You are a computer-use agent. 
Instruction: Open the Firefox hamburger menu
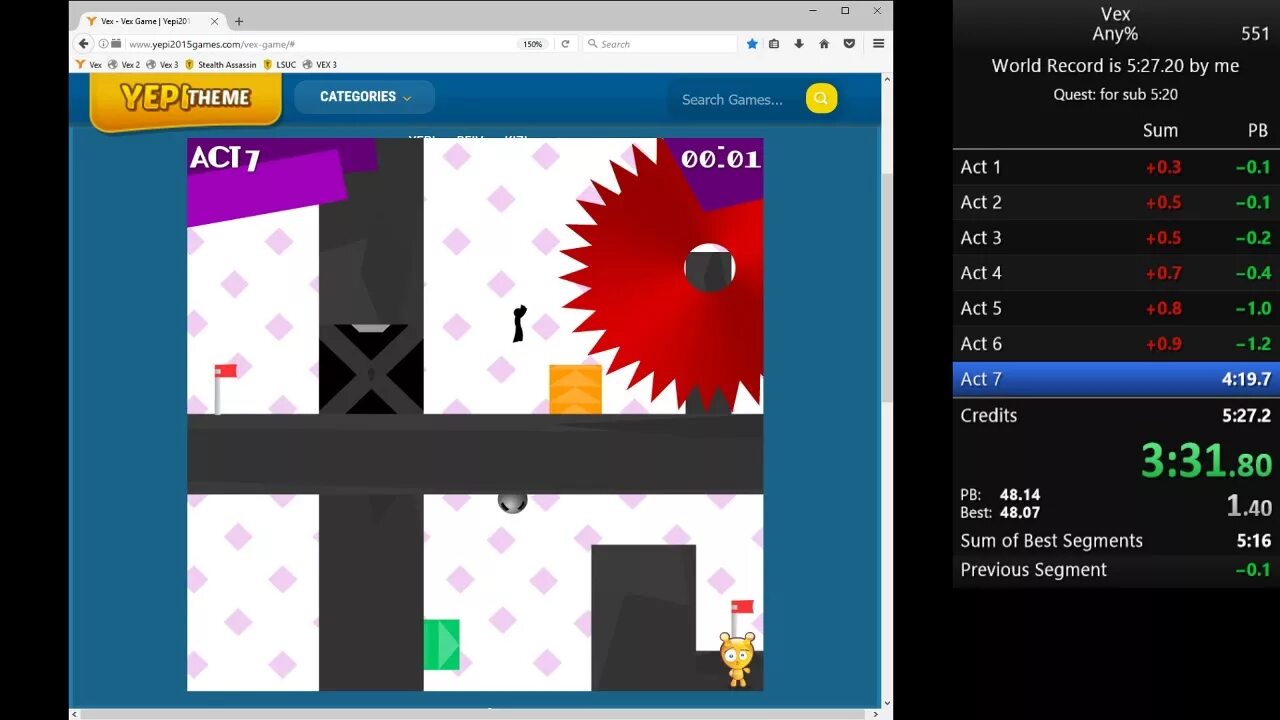pyautogui.click(x=878, y=44)
